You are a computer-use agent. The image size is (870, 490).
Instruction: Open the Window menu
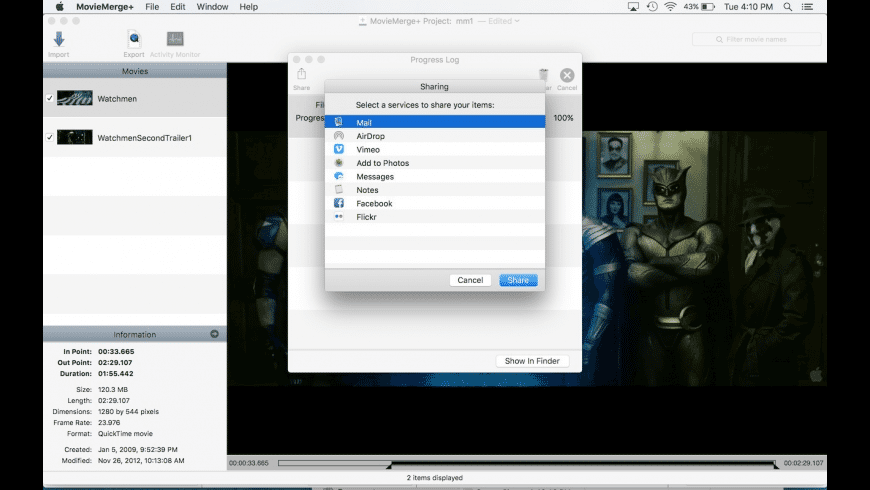pyautogui.click(x=212, y=7)
